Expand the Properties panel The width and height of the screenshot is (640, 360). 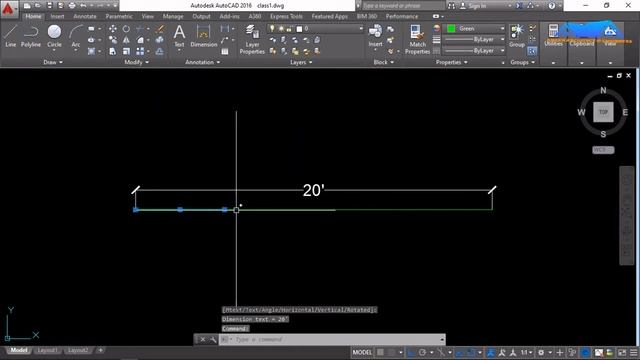(x=451, y=62)
